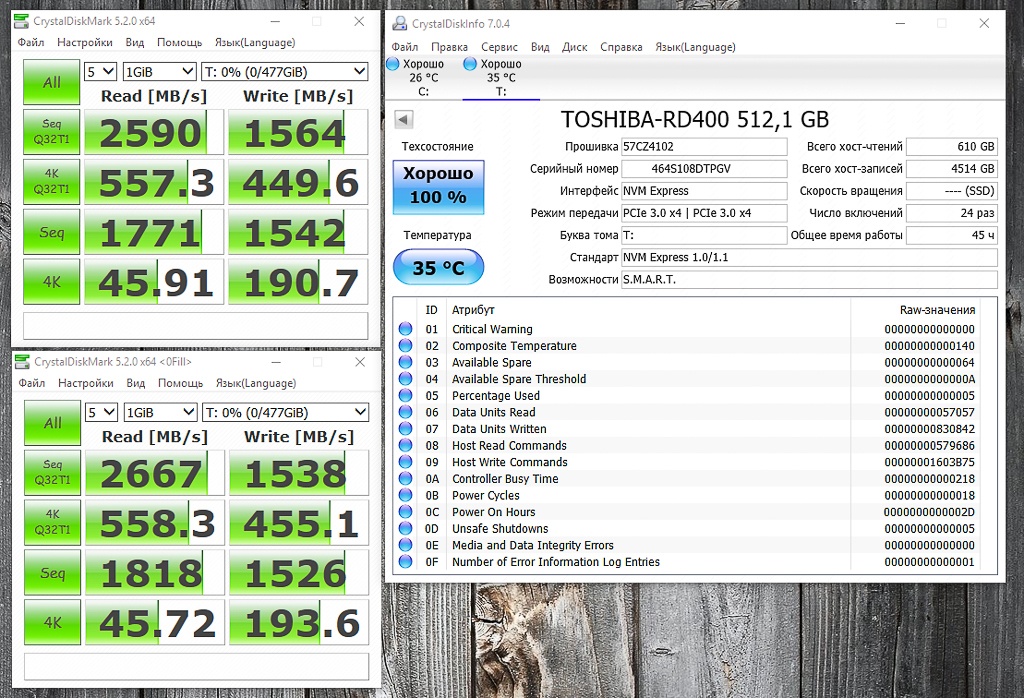Image resolution: width=1024 pixels, height=698 pixels.
Task: Open T: drive selector in top CrystalDiskMark
Action: click(285, 72)
